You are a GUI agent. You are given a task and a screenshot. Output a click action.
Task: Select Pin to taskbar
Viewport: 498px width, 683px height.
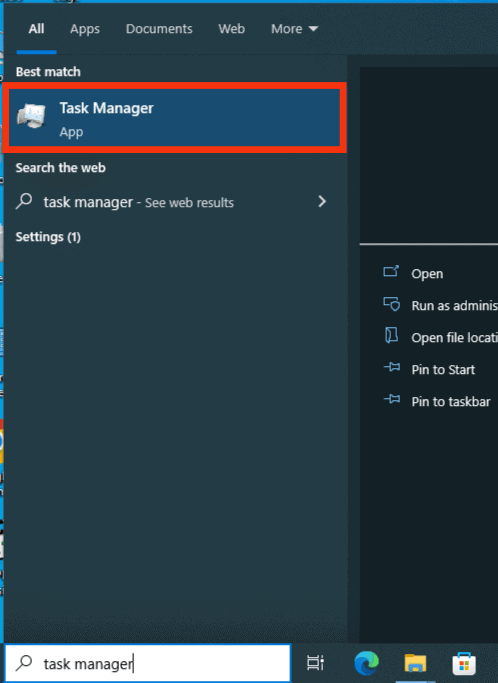451,402
